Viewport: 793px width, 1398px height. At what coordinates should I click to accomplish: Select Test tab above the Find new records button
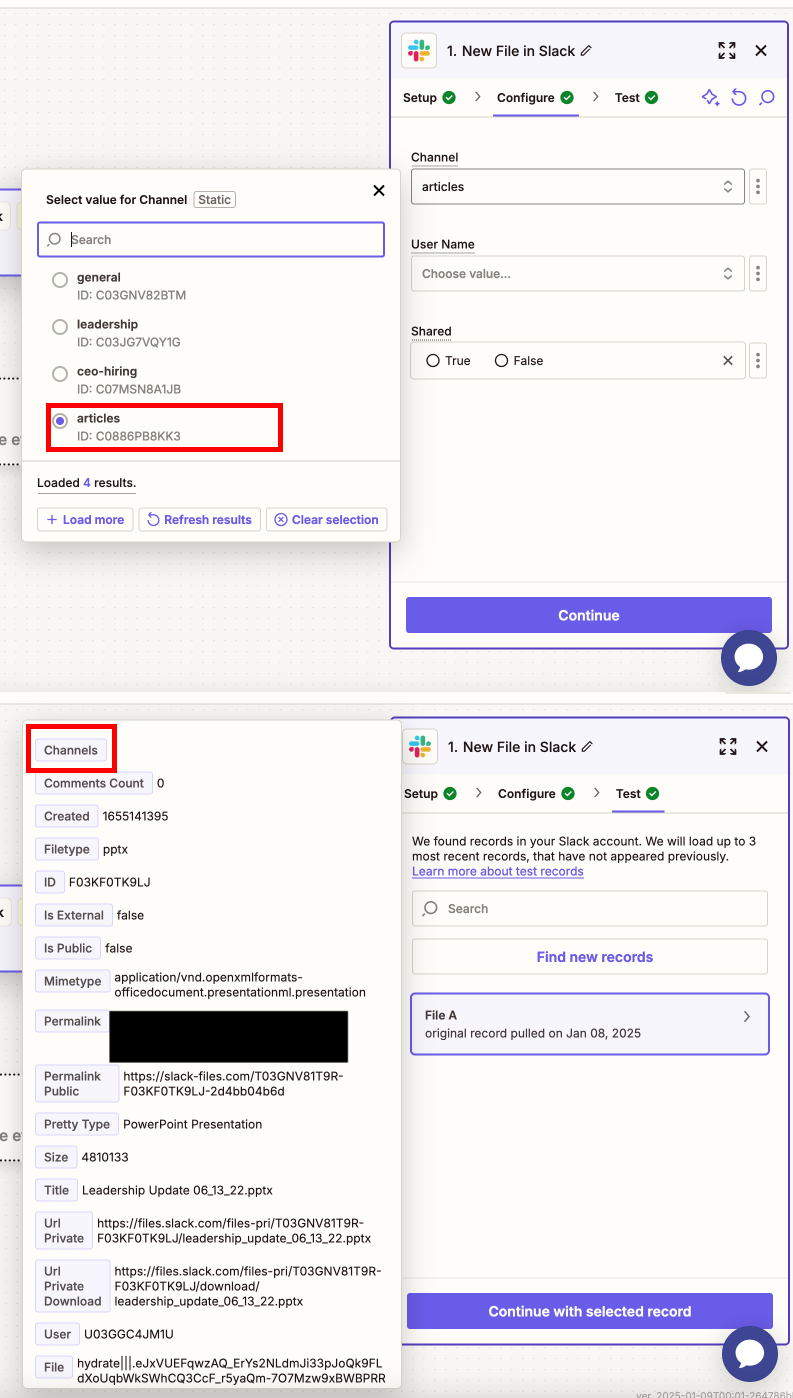637,794
